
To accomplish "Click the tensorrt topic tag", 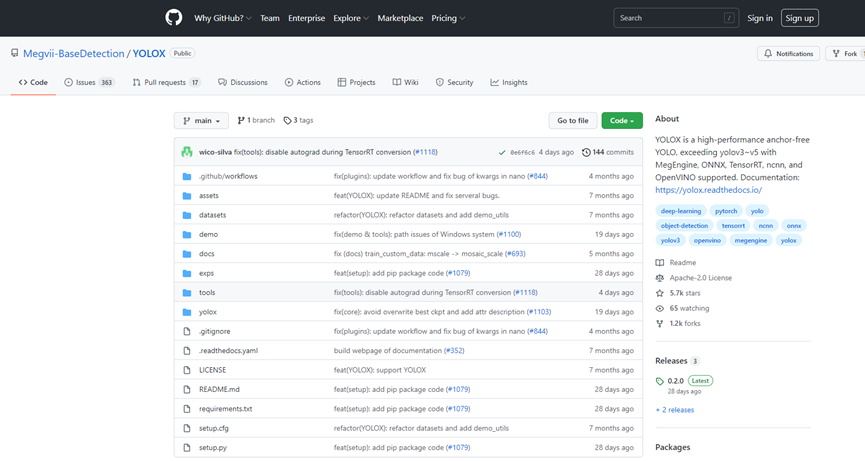I will 733,226.
